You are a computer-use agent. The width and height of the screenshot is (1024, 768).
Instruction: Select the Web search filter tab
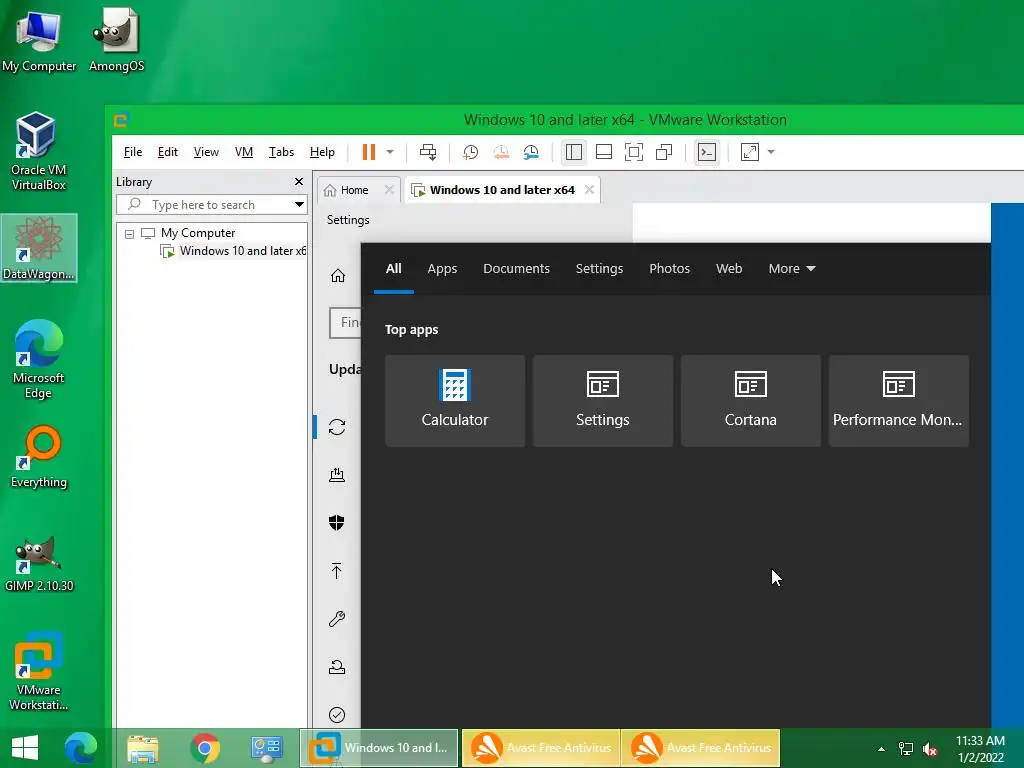pyautogui.click(x=729, y=268)
